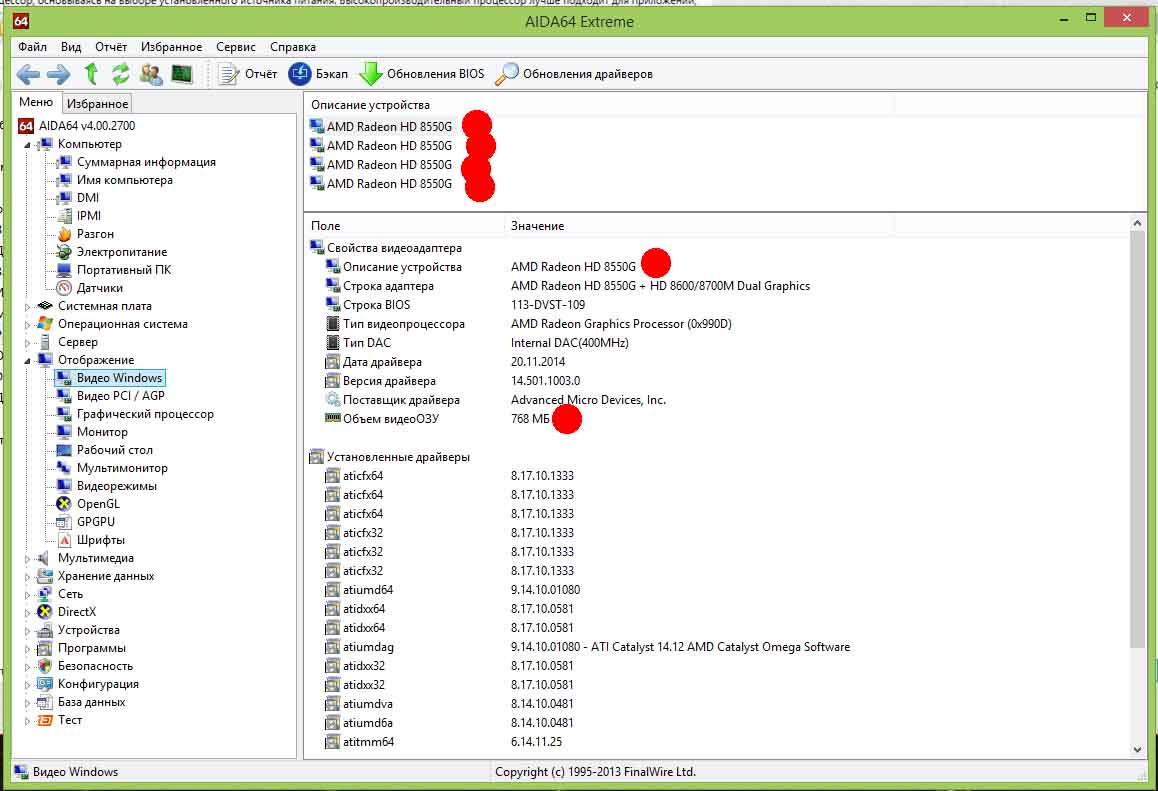Switch to the Меню tab
This screenshot has height=791, width=1158.
point(36,102)
